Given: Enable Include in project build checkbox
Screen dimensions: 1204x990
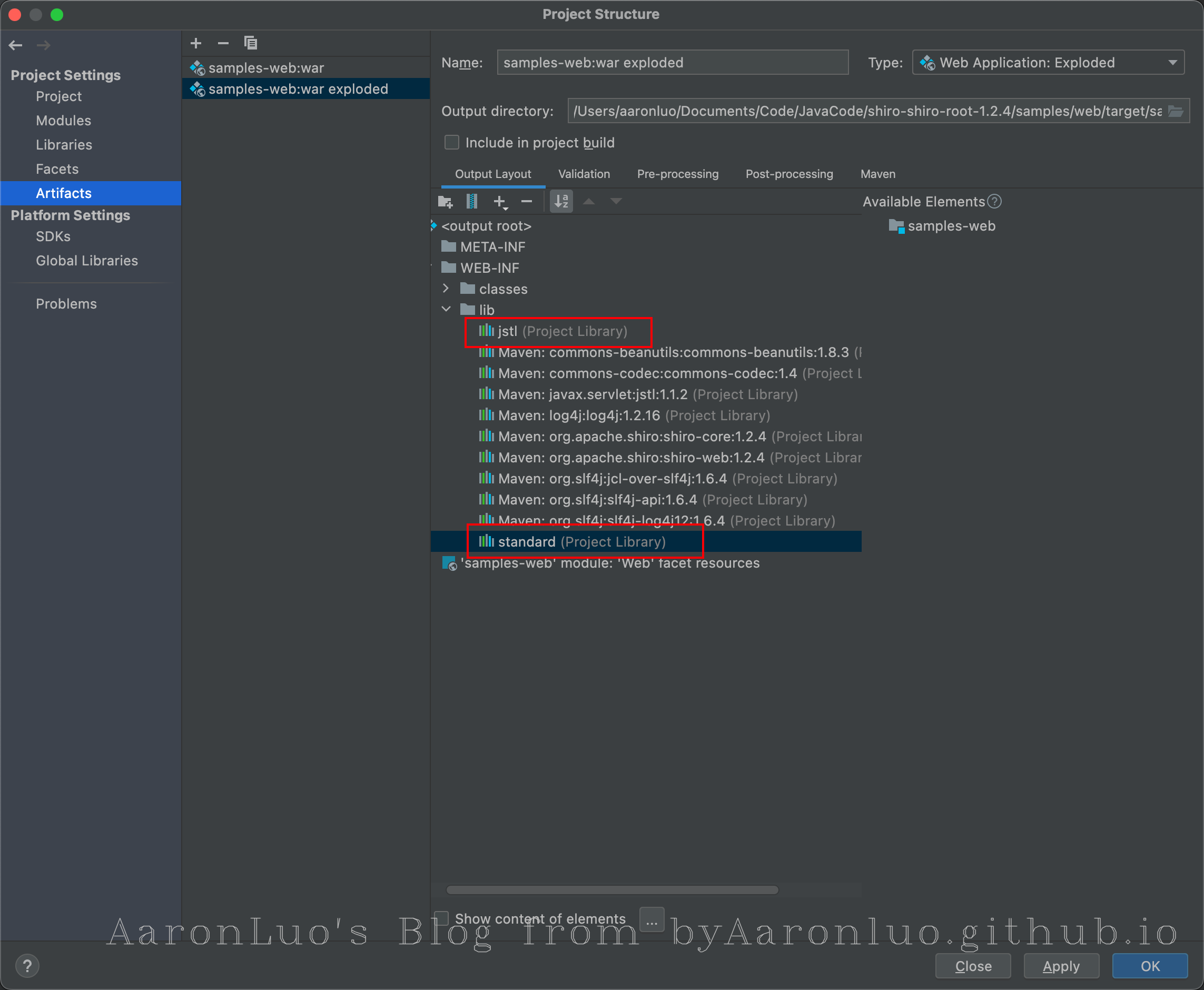Looking at the screenshot, I should coord(452,143).
